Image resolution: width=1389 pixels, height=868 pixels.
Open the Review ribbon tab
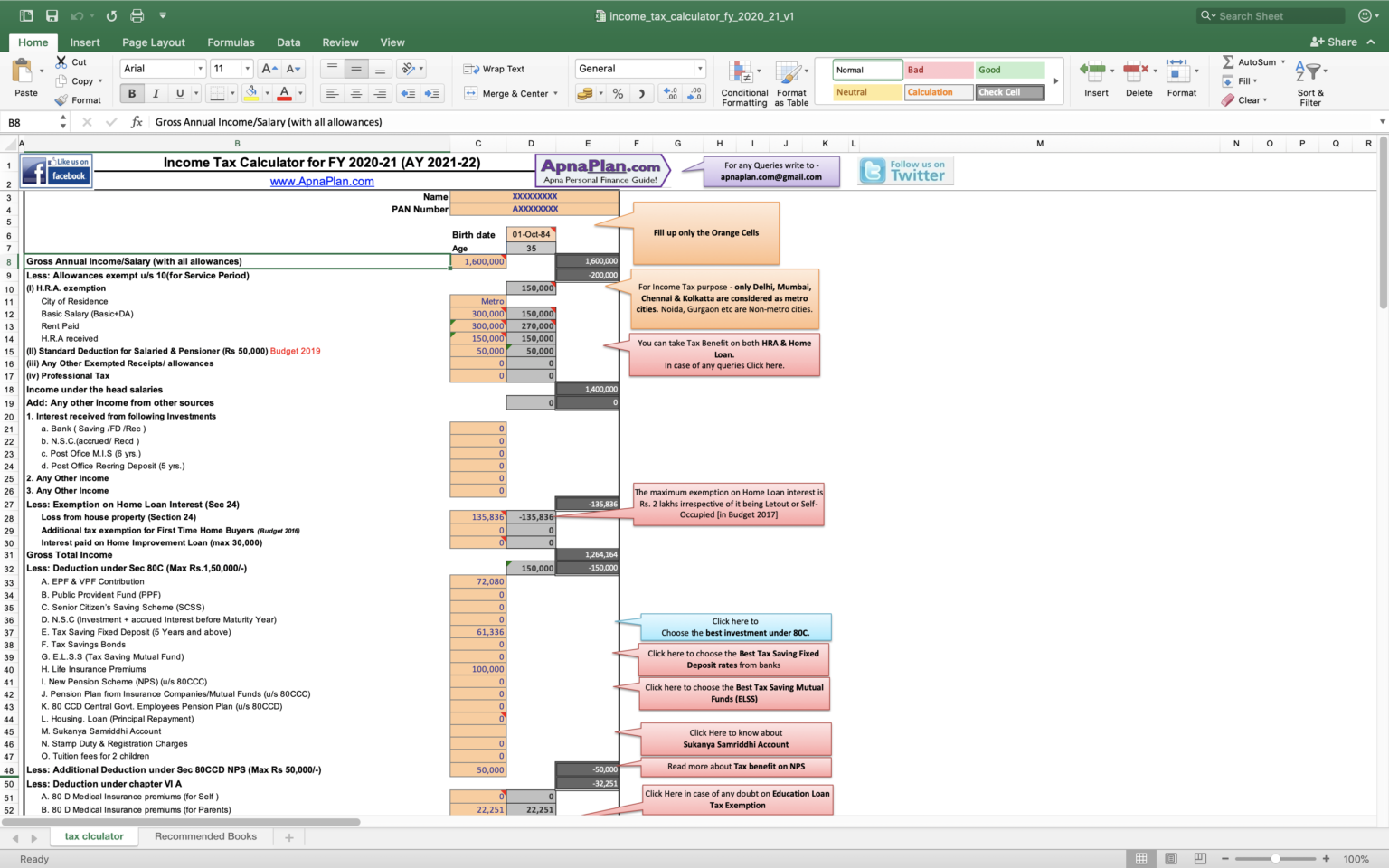[340, 42]
